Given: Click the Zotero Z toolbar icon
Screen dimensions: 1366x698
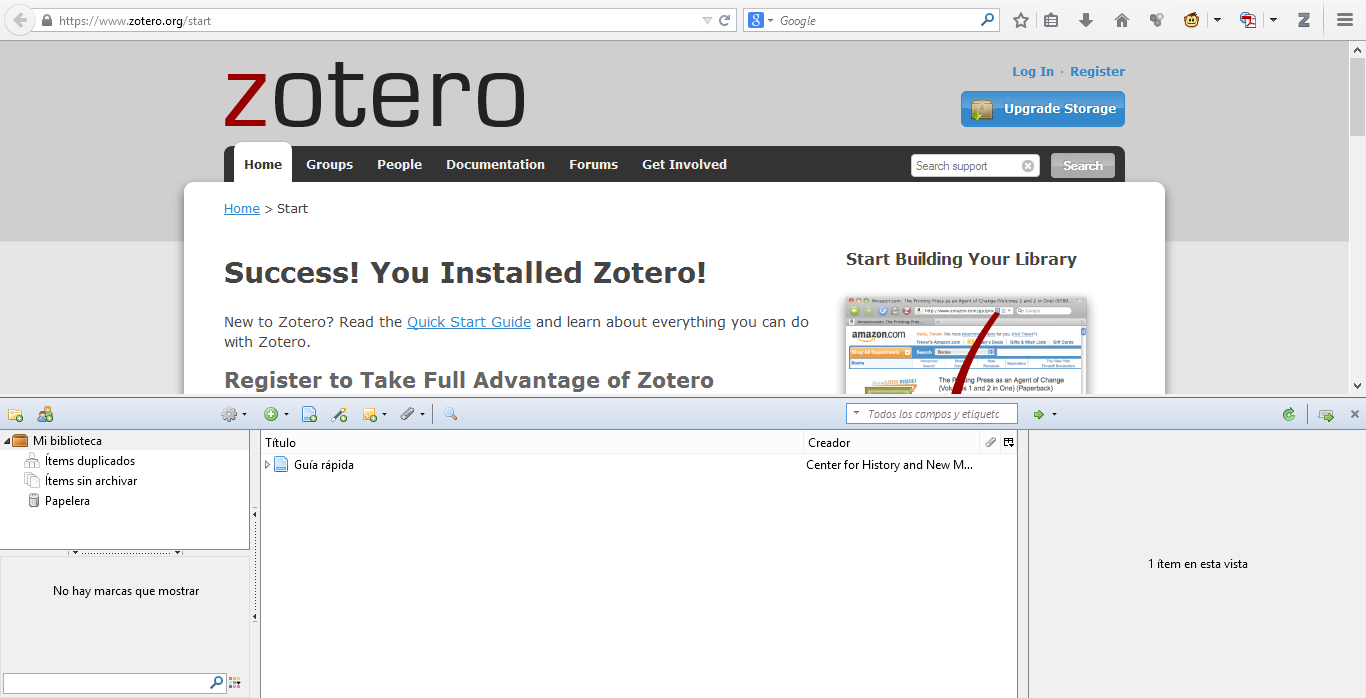Looking at the screenshot, I should (x=1304, y=19).
